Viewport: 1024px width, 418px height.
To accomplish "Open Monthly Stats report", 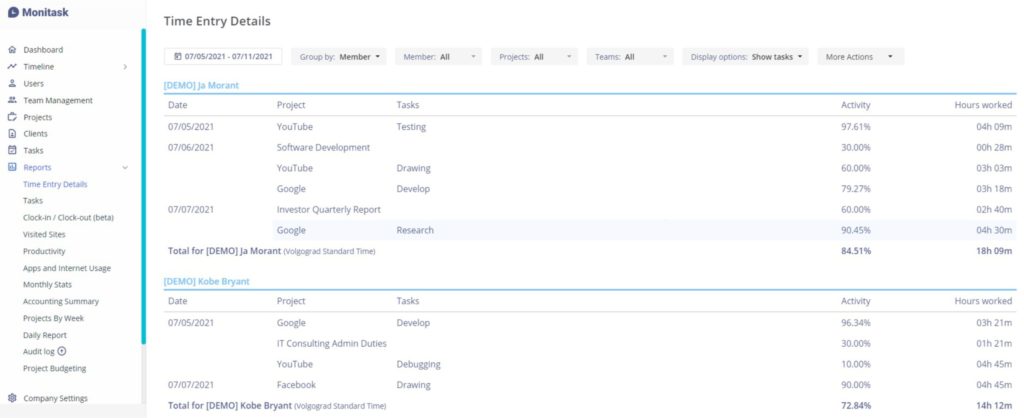I will click(x=47, y=285).
